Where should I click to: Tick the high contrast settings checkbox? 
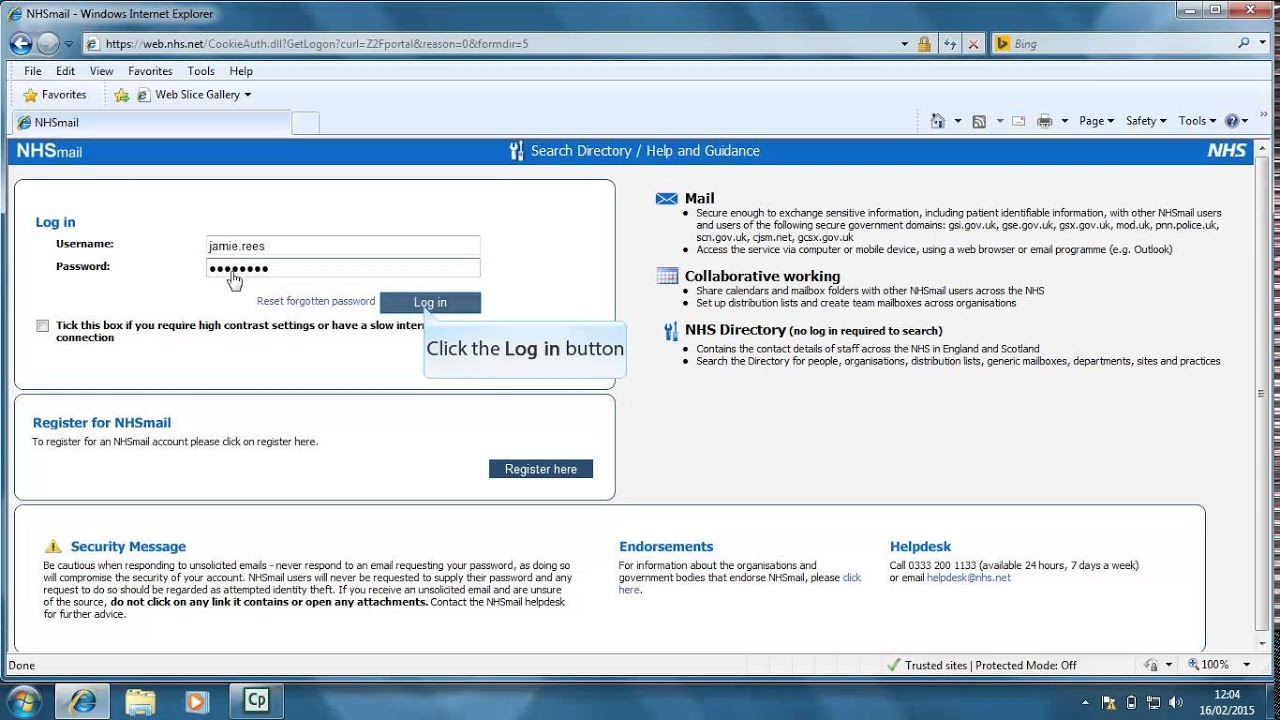42,326
